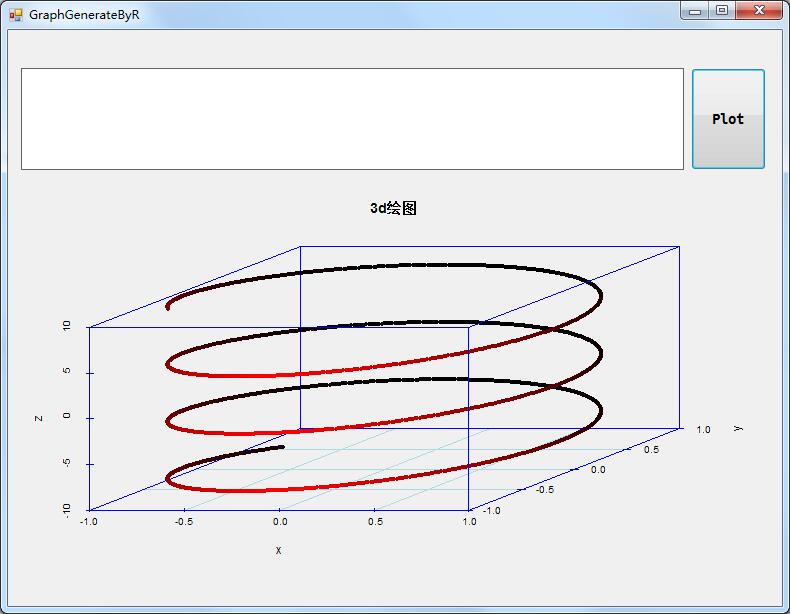The width and height of the screenshot is (790, 614).
Task: Click the z axis label
Action: coord(38,419)
